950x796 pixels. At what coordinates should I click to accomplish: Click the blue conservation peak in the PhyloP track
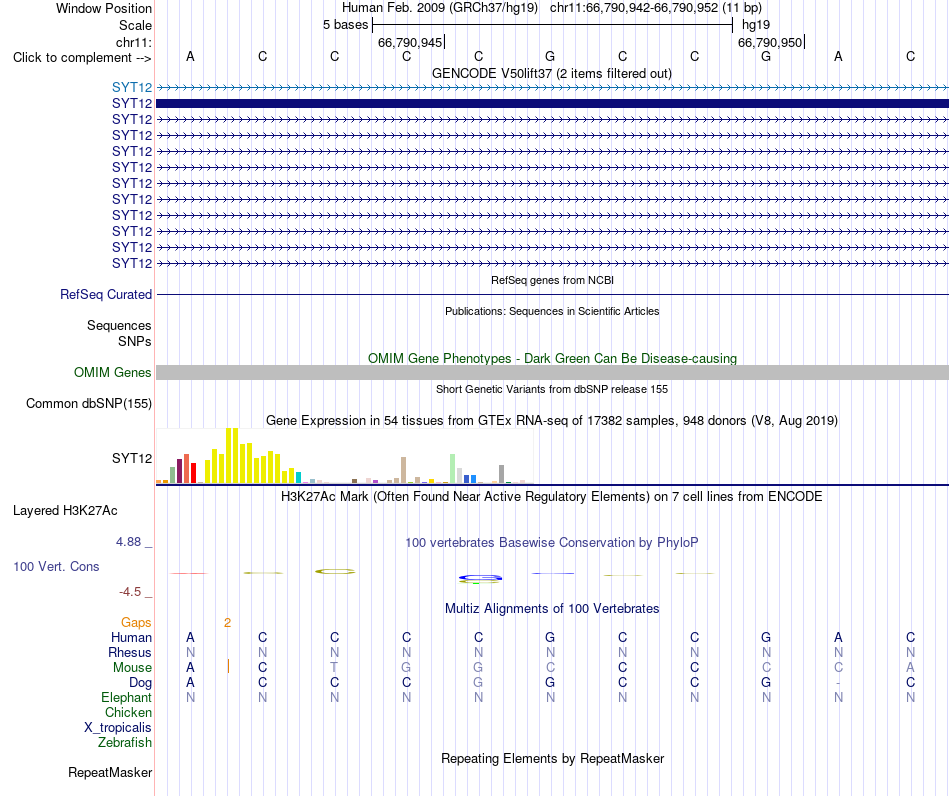point(480,577)
